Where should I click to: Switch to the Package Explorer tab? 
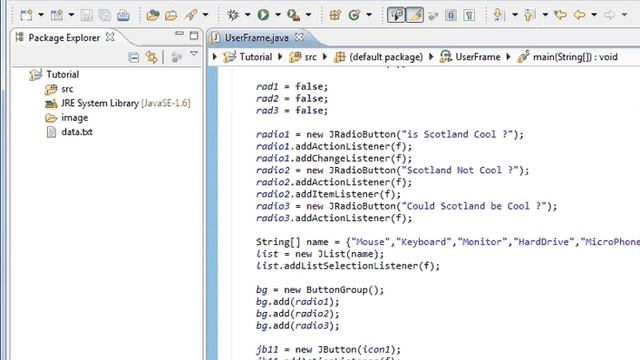[x=64, y=38]
